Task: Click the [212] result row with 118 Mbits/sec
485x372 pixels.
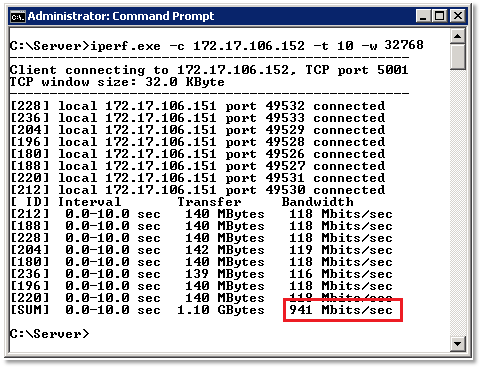Action: click(202, 214)
